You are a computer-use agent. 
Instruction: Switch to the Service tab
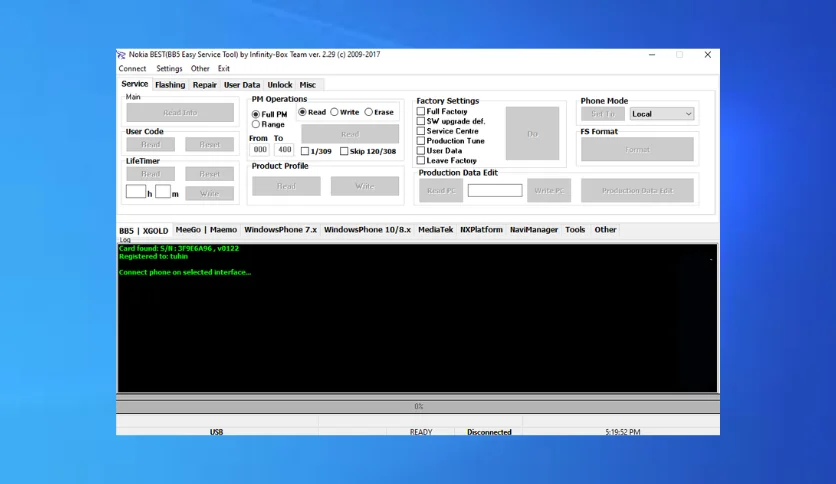[134, 84]
